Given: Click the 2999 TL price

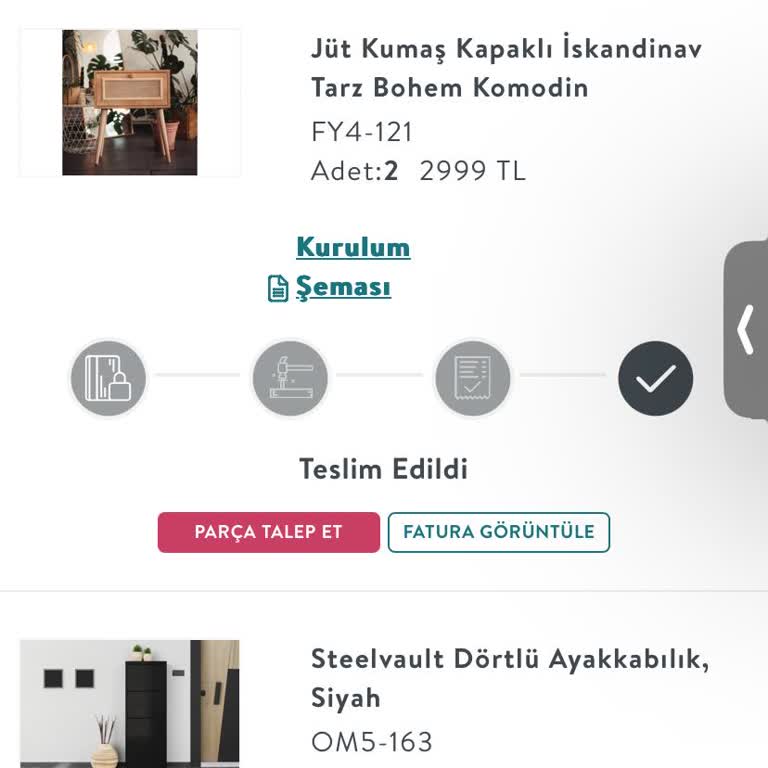Looking at the screenshot, I should coord(472,171).
